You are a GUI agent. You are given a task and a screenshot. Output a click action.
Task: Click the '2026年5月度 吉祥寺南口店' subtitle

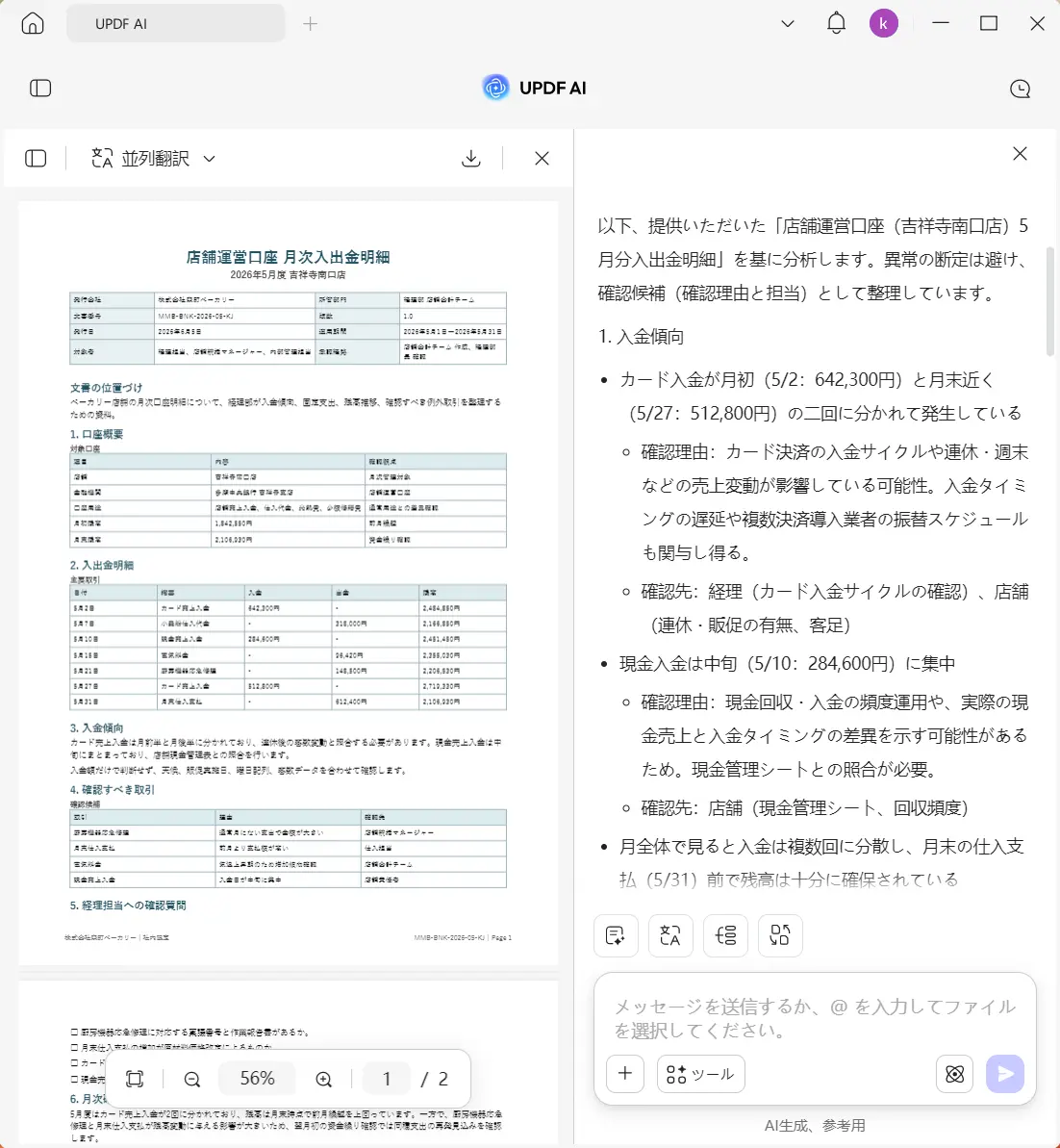[x=288, y=275]
